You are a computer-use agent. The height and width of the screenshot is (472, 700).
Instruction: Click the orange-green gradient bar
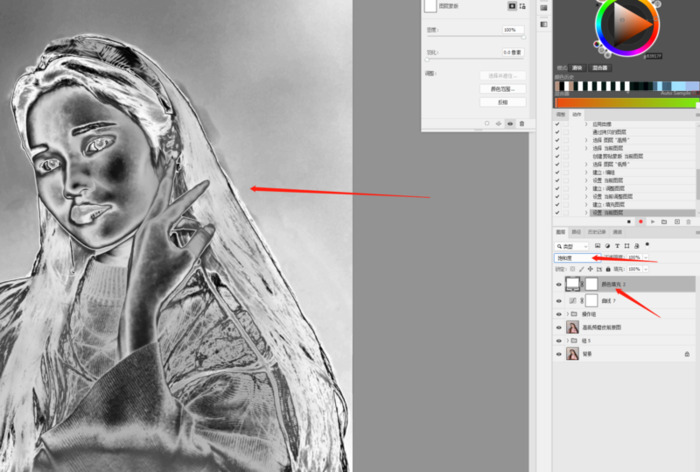tap(625, 102)
